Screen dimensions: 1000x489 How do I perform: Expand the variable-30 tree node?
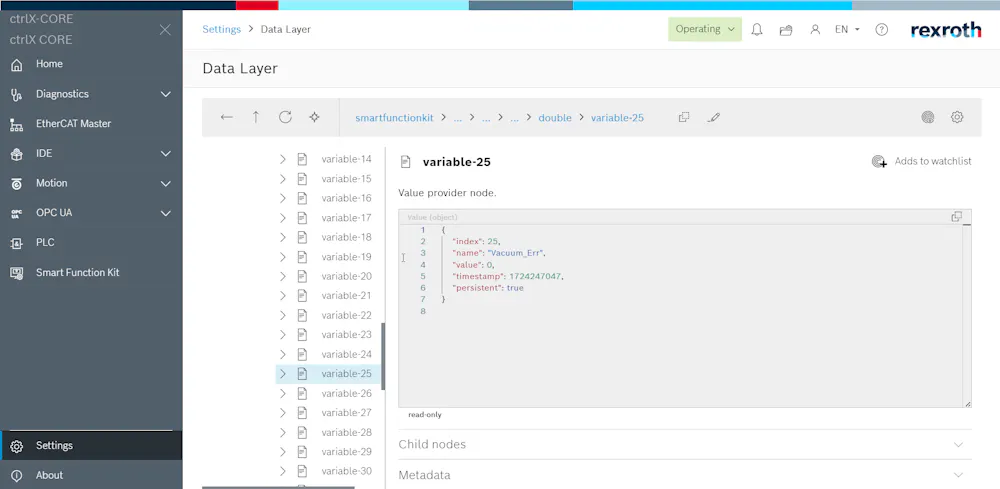point(283,471)
